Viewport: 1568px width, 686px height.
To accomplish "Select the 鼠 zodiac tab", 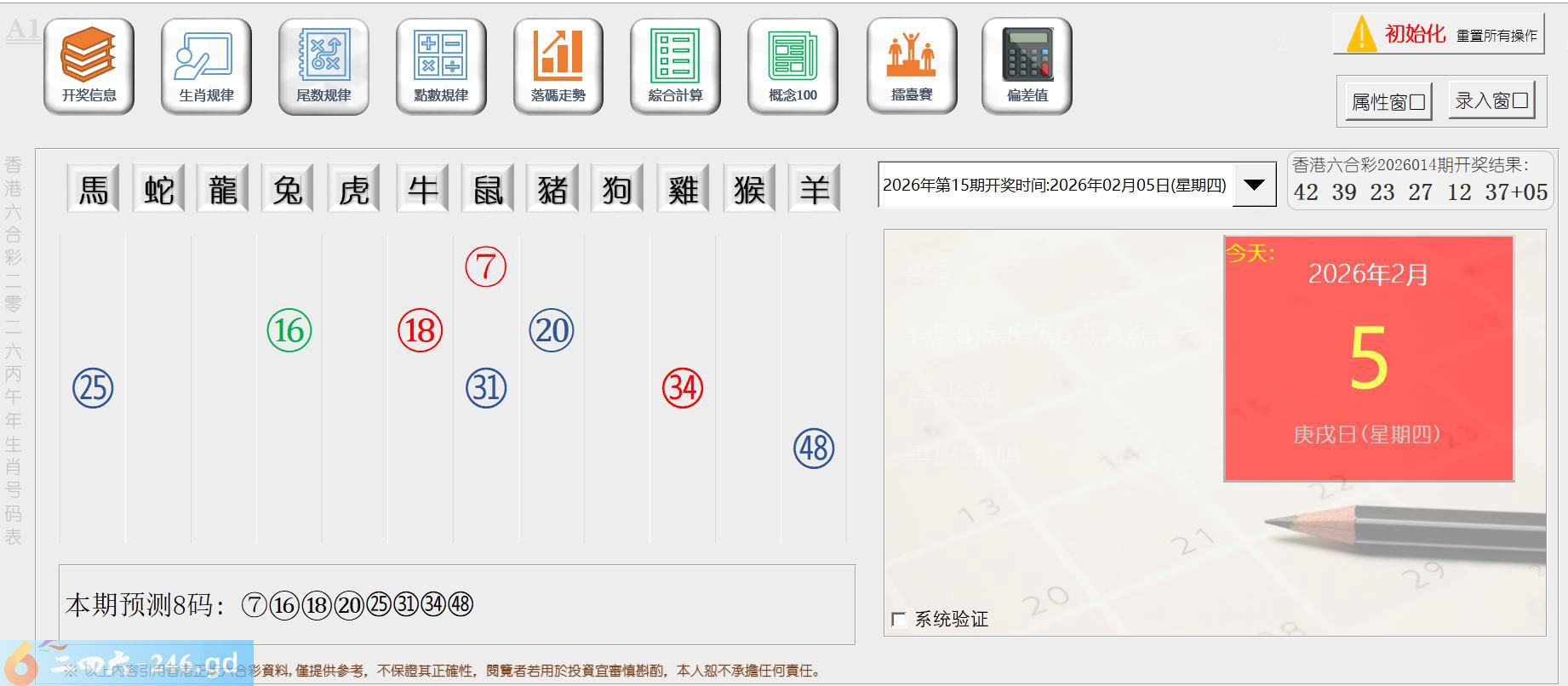I will (x=487, y=189).
